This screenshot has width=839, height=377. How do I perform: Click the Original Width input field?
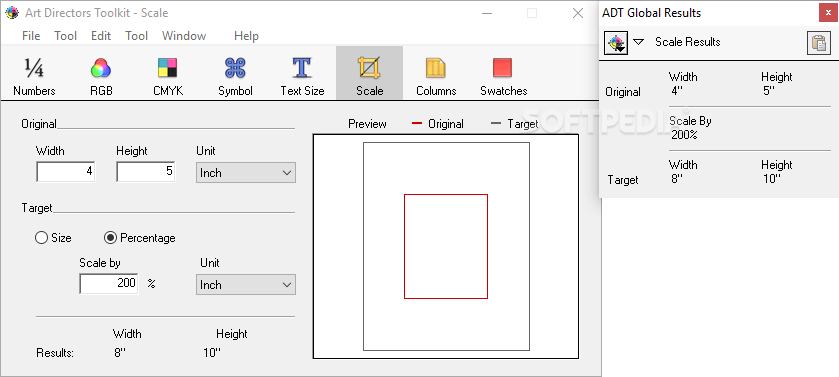(x=66, y=172)
